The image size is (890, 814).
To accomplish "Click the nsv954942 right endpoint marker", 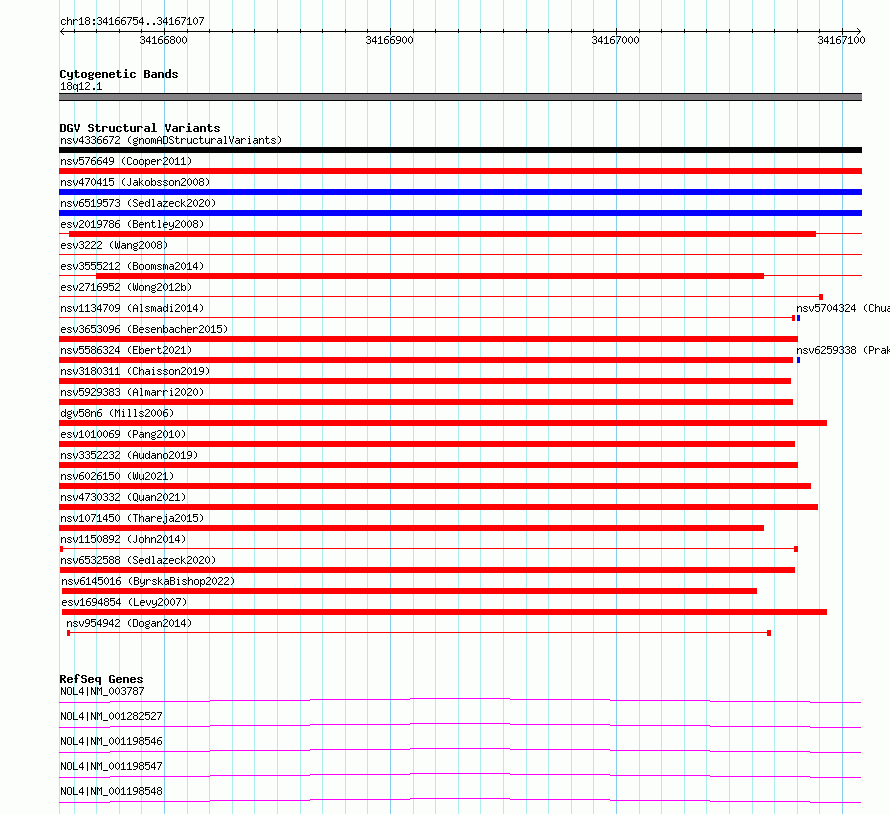I will 769,633.
